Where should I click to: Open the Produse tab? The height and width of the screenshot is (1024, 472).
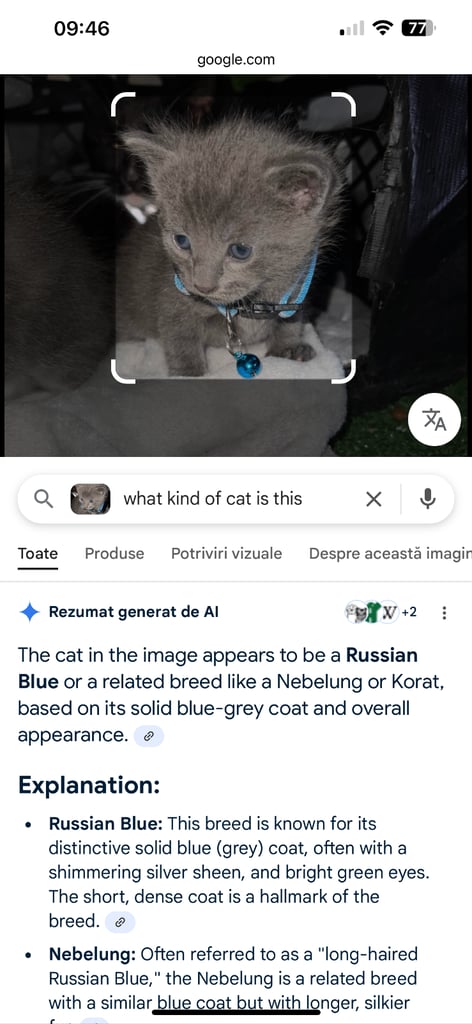[114, 554]
